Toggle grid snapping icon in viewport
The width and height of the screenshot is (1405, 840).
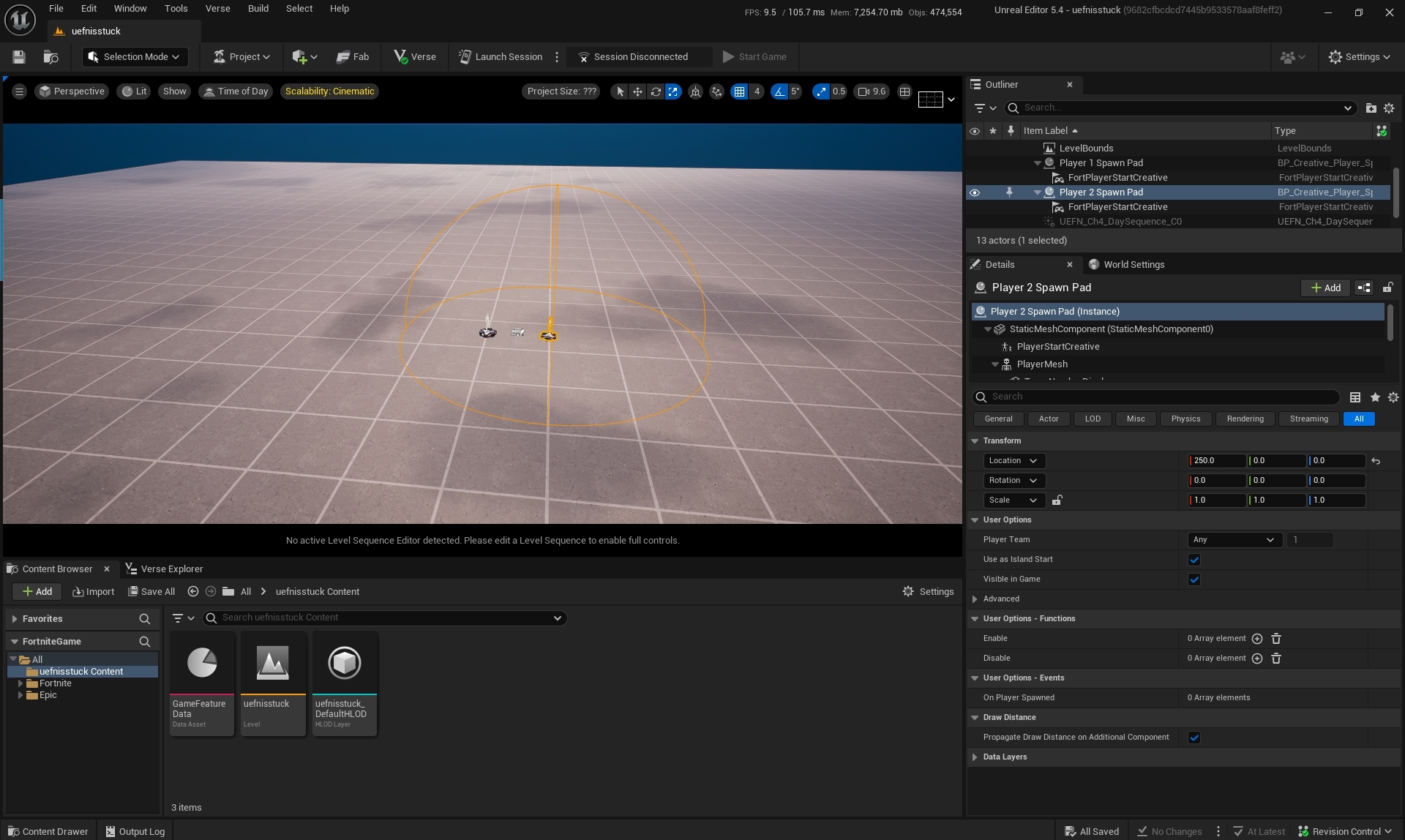coord(739,91)
